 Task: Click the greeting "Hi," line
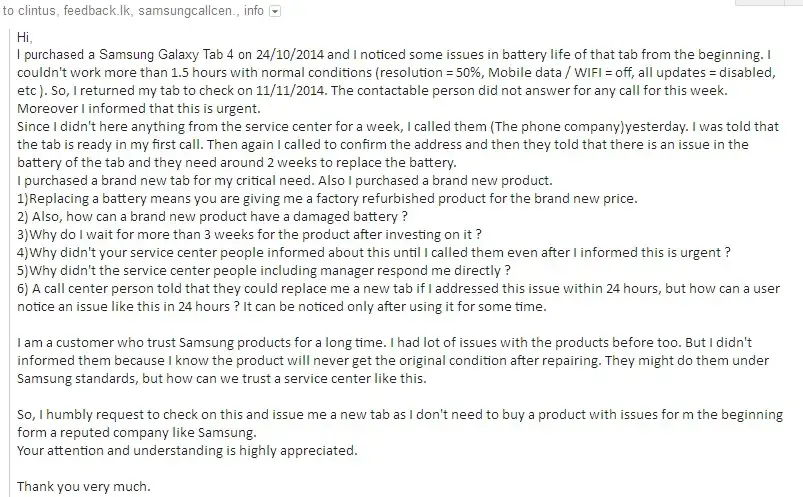coord(25,38)
